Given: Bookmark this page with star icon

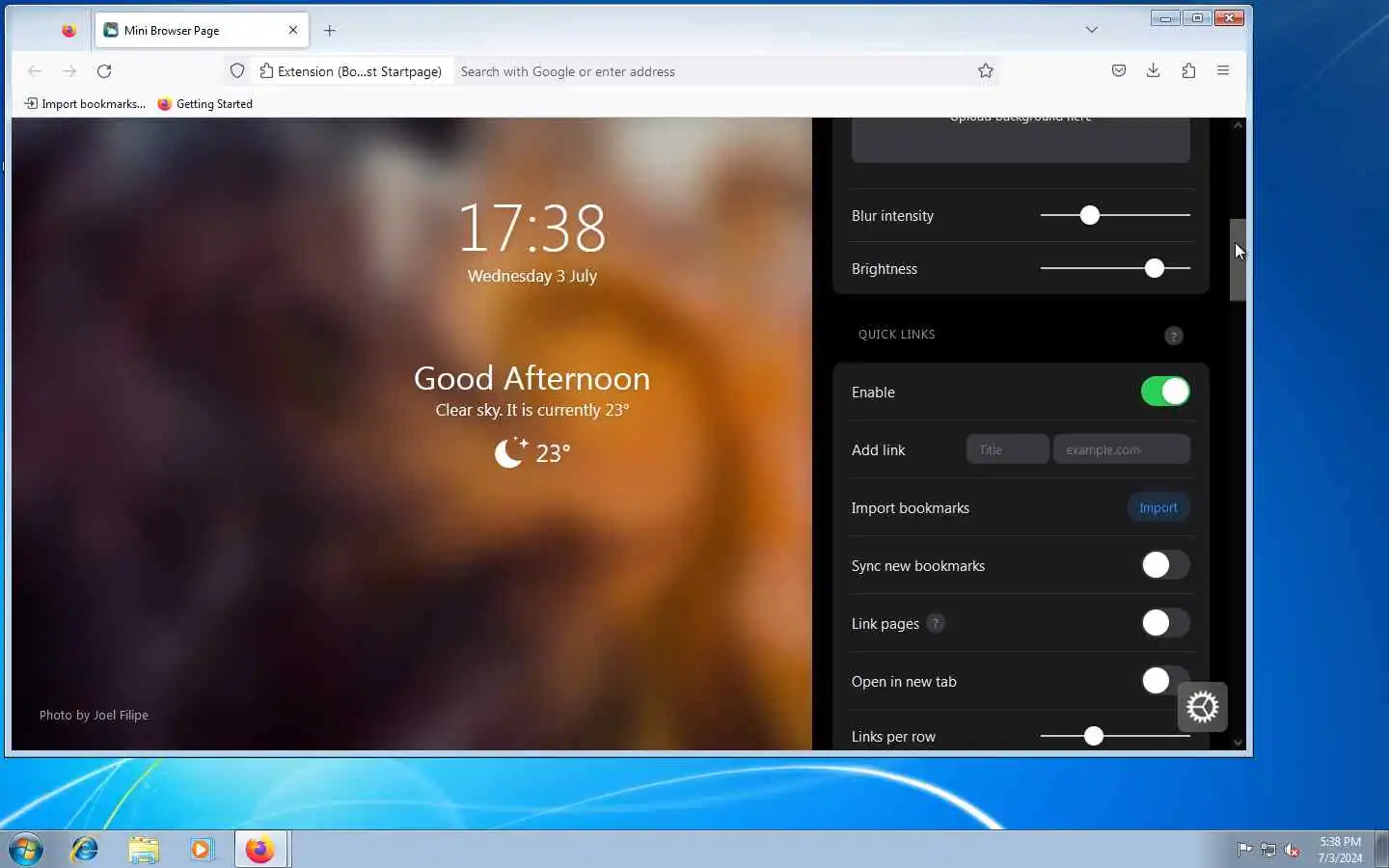Looking at the screenshot, I should [x=985, y=70].
